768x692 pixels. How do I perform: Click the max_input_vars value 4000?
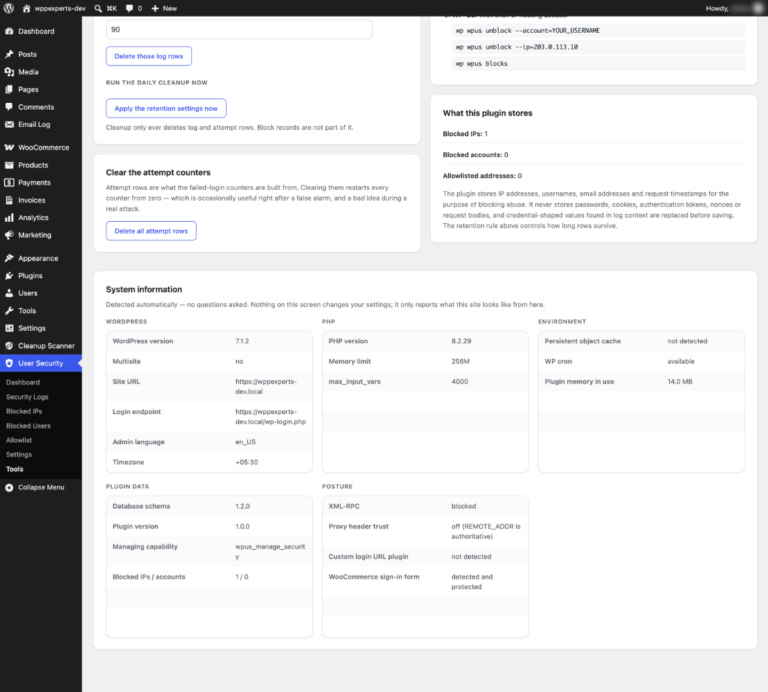[460, 382]
